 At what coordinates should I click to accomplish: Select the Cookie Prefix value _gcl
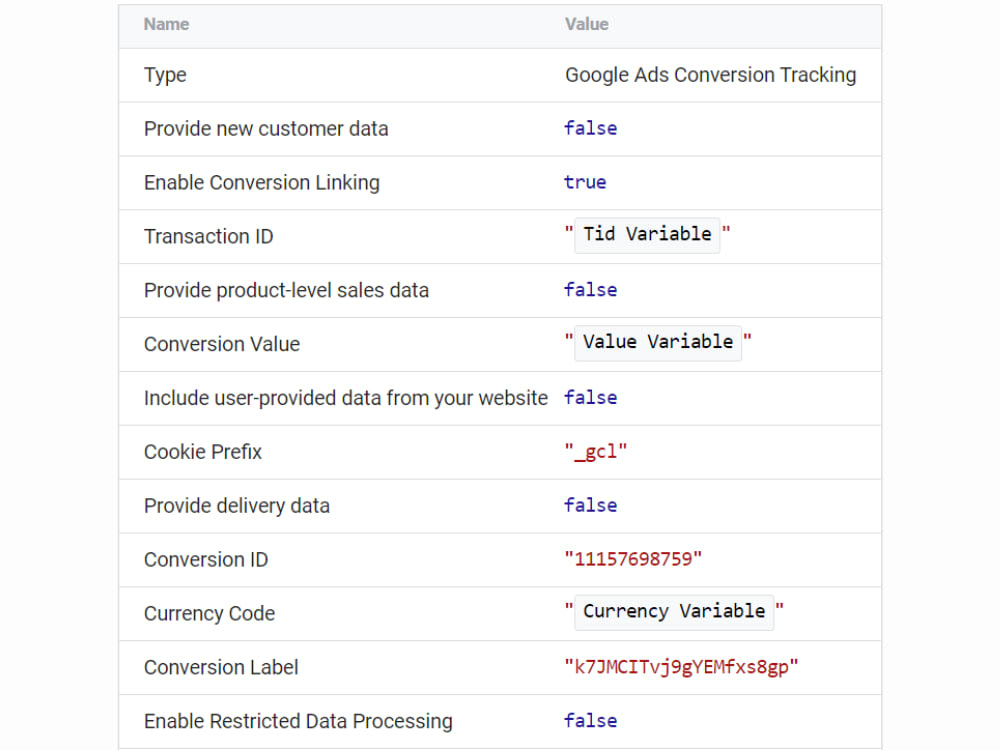pyautogui.click(x=597, y=451)
